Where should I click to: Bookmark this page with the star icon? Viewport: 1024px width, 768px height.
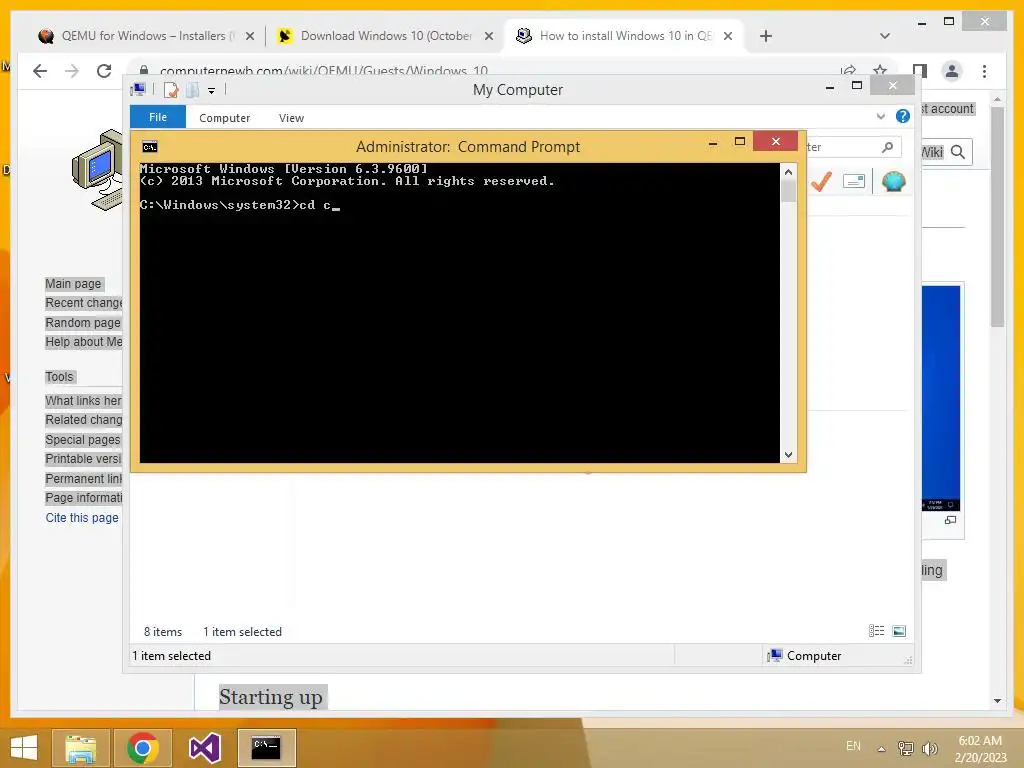point(880,71)
